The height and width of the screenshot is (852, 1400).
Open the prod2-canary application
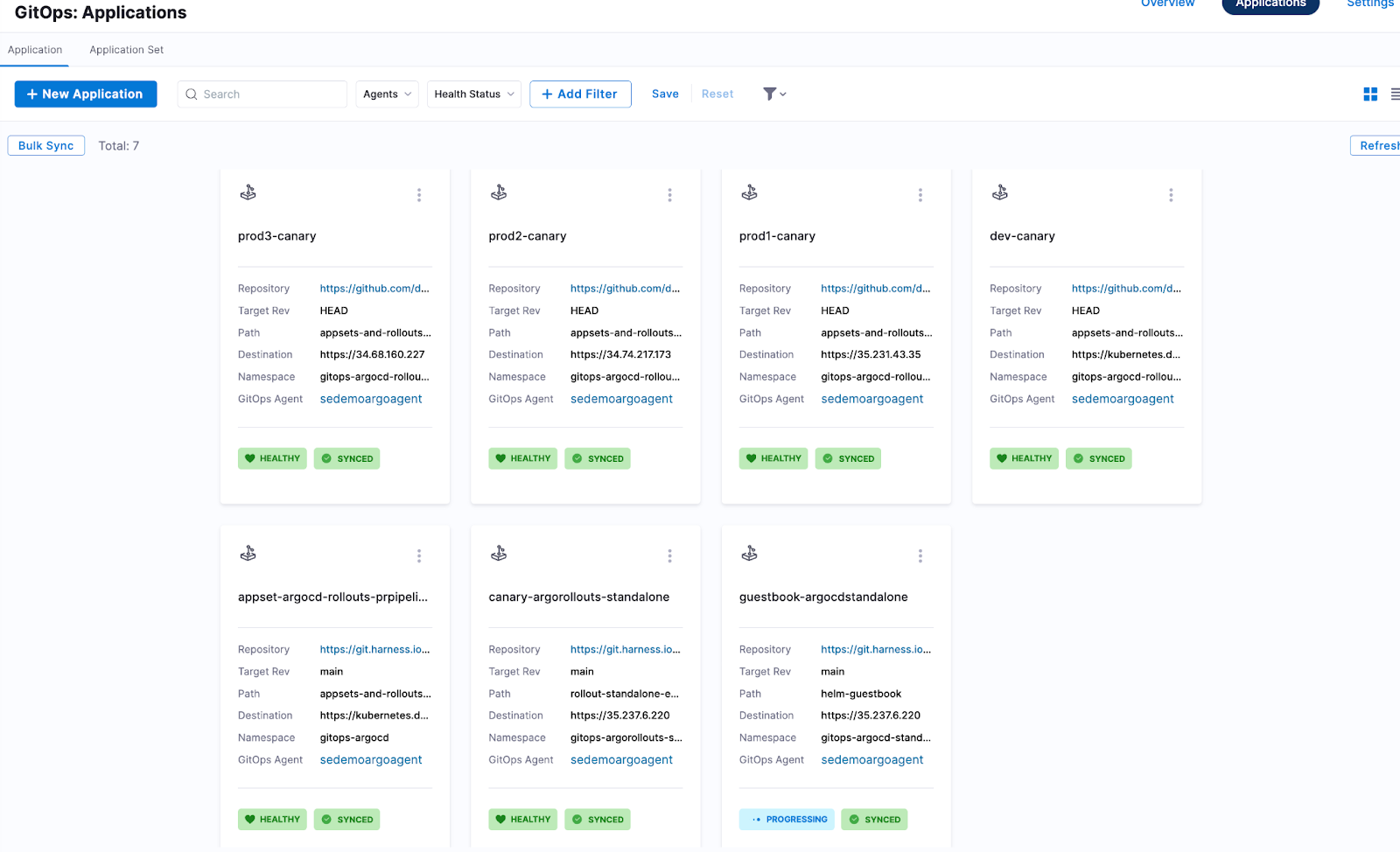[528, 236]
